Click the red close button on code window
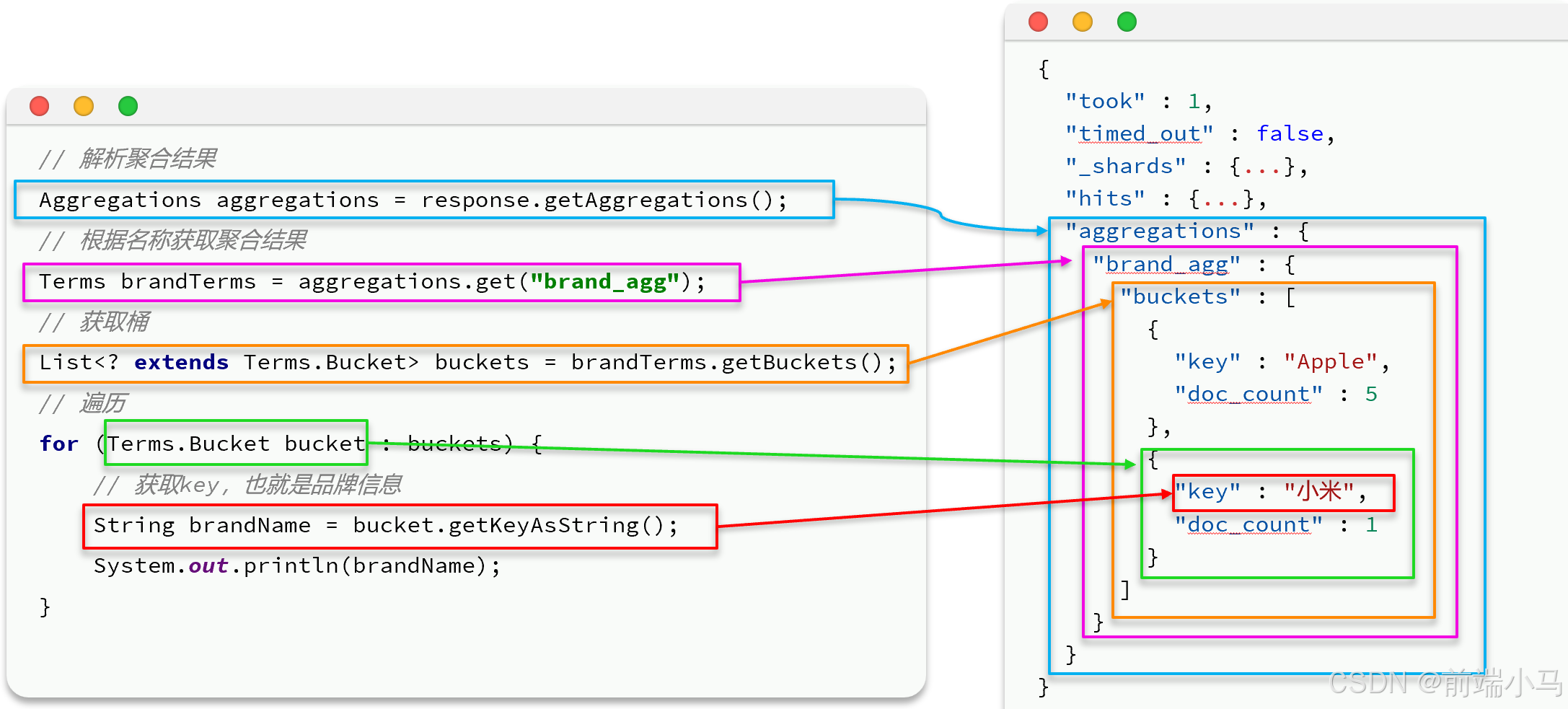 coord(40,106)
